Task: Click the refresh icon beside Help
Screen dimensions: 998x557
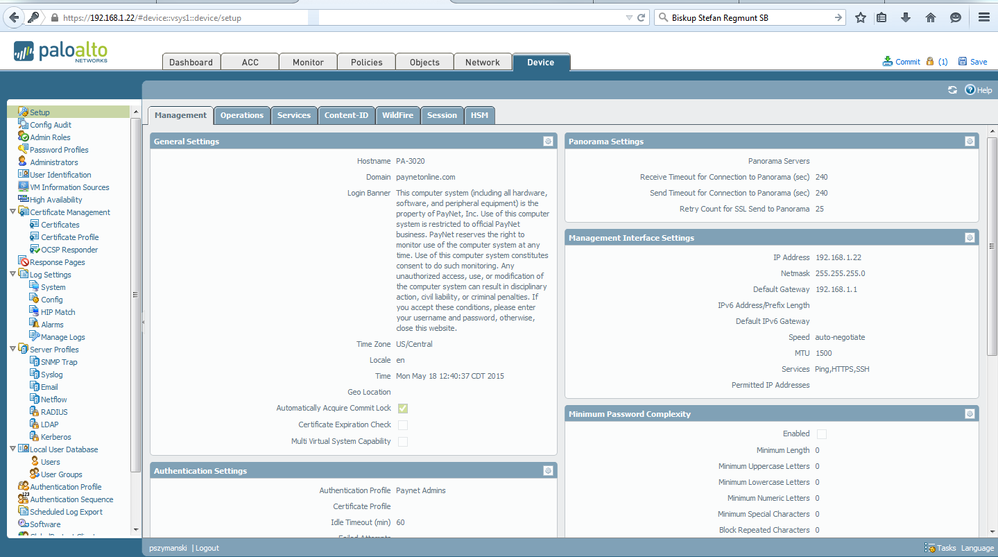Action: point(952,90)
